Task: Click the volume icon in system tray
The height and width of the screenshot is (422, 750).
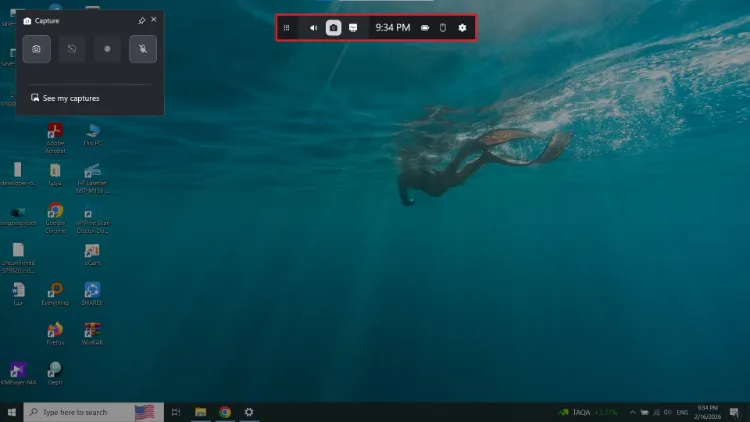Action: [x=668, y=412]
